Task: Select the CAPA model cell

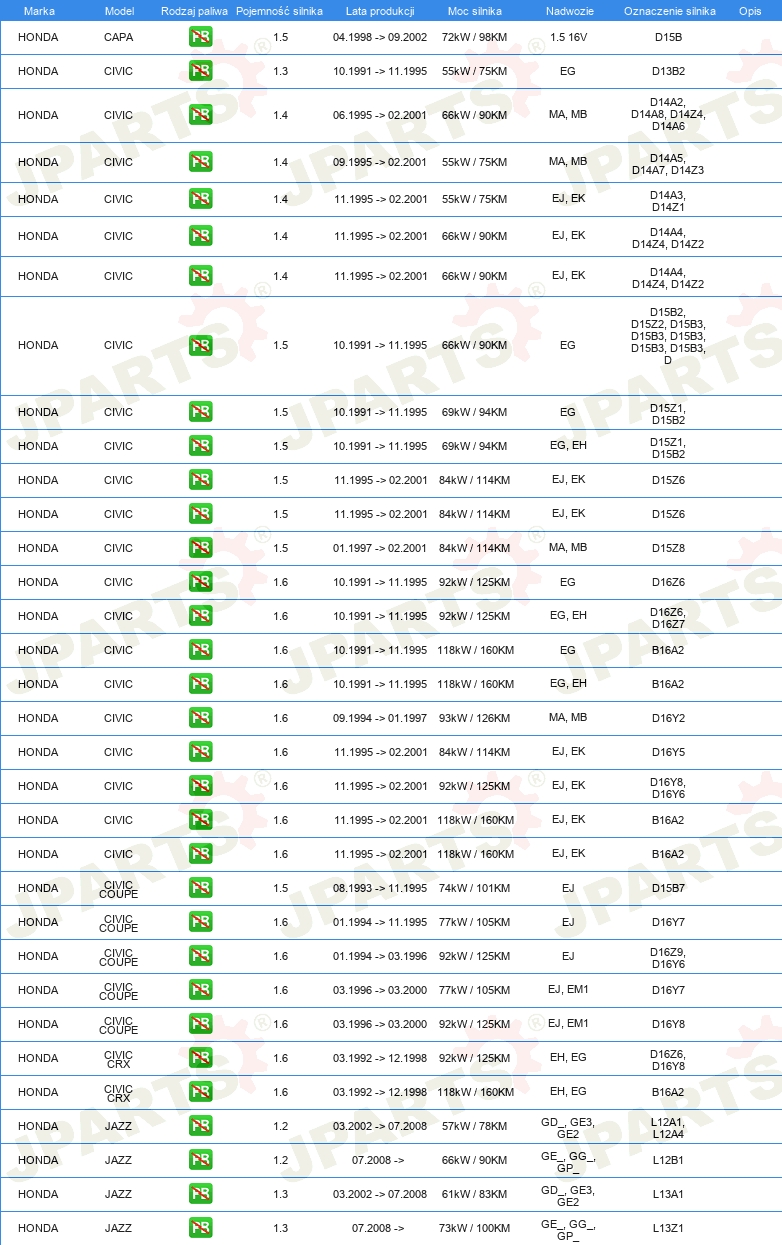Action: [x=118, y=37]
